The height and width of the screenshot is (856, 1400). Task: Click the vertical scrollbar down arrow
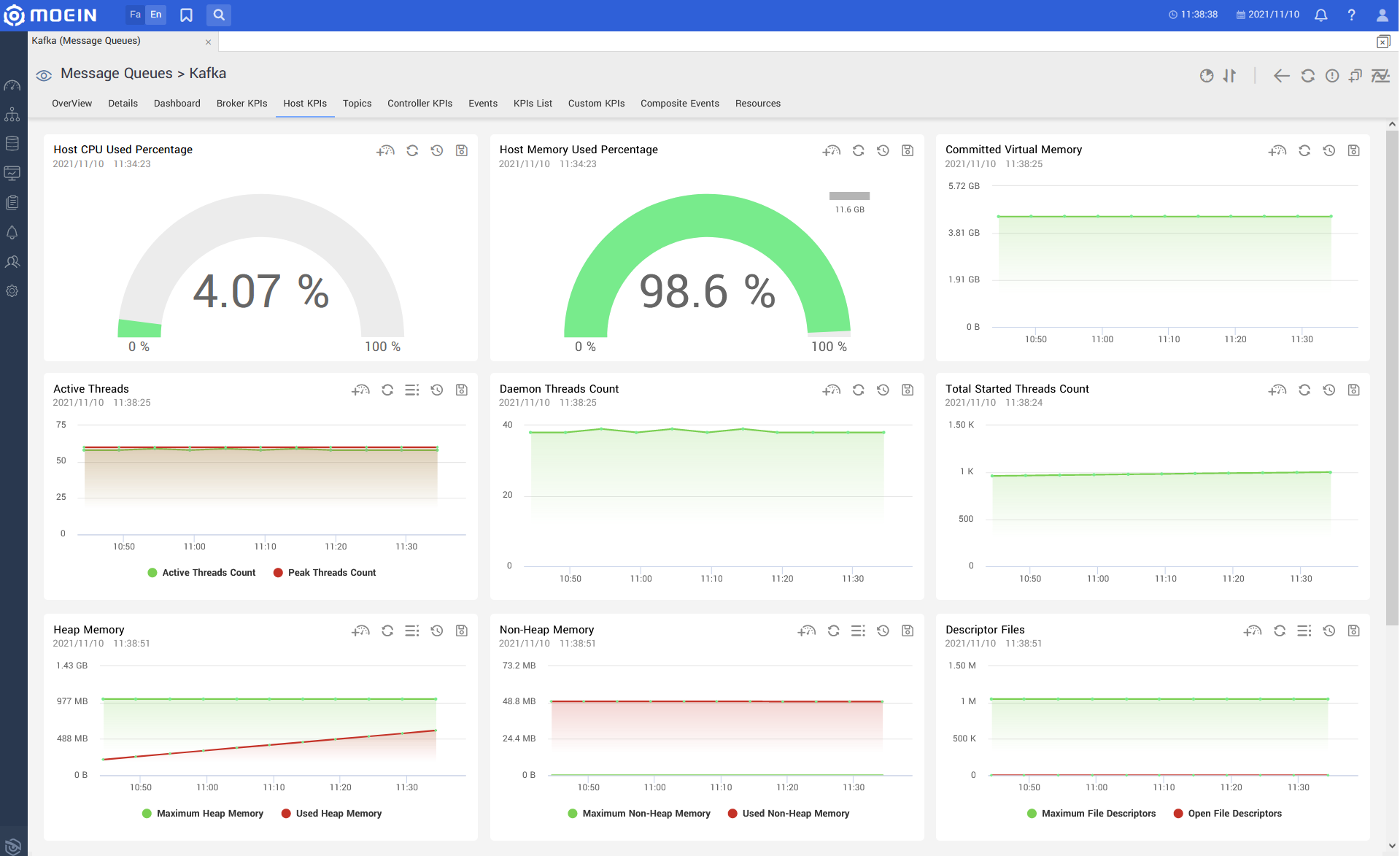[x=1392, y=847]
